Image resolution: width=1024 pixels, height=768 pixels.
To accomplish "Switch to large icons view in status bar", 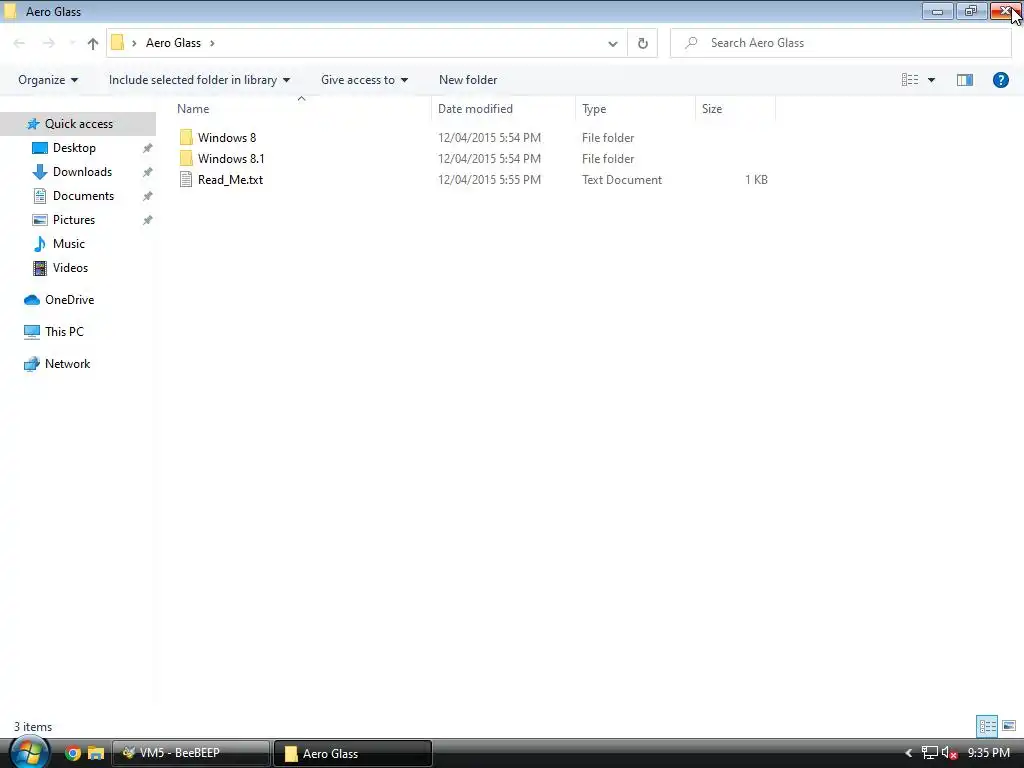I will coord(1009,726).
